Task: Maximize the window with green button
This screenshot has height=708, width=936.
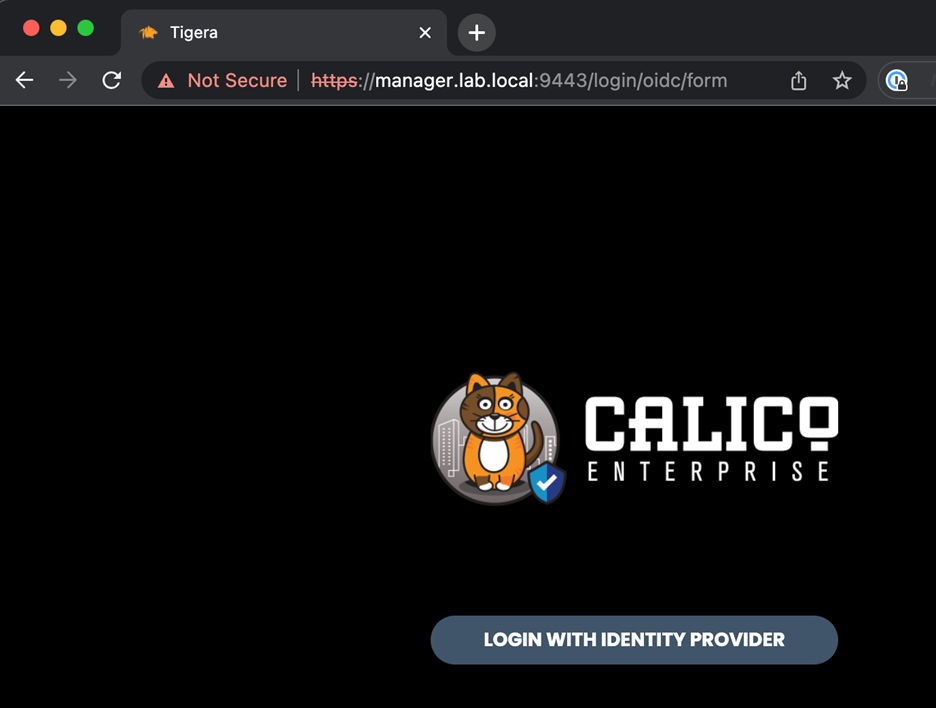Action: [86, 28]
